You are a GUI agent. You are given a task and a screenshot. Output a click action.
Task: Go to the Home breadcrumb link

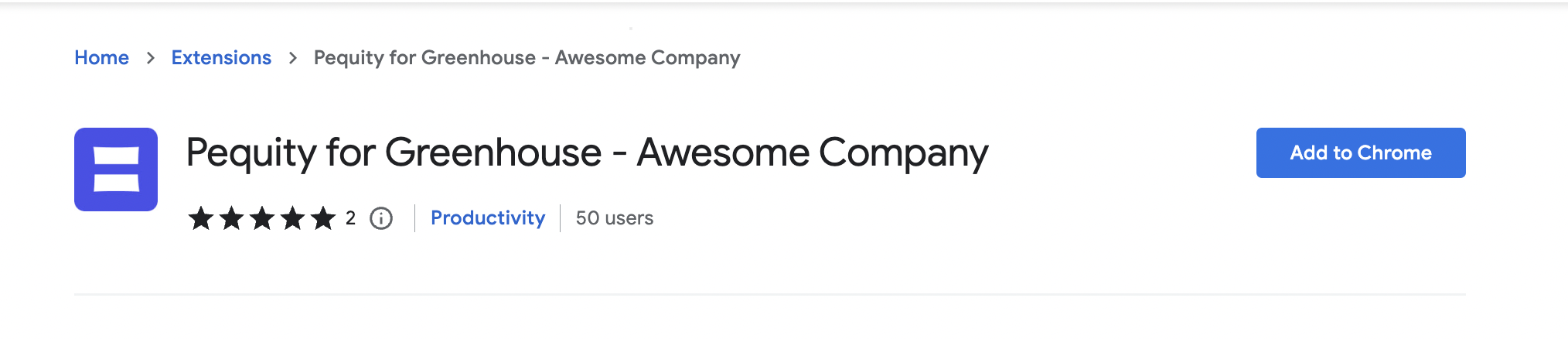click(x=101, y=58)
